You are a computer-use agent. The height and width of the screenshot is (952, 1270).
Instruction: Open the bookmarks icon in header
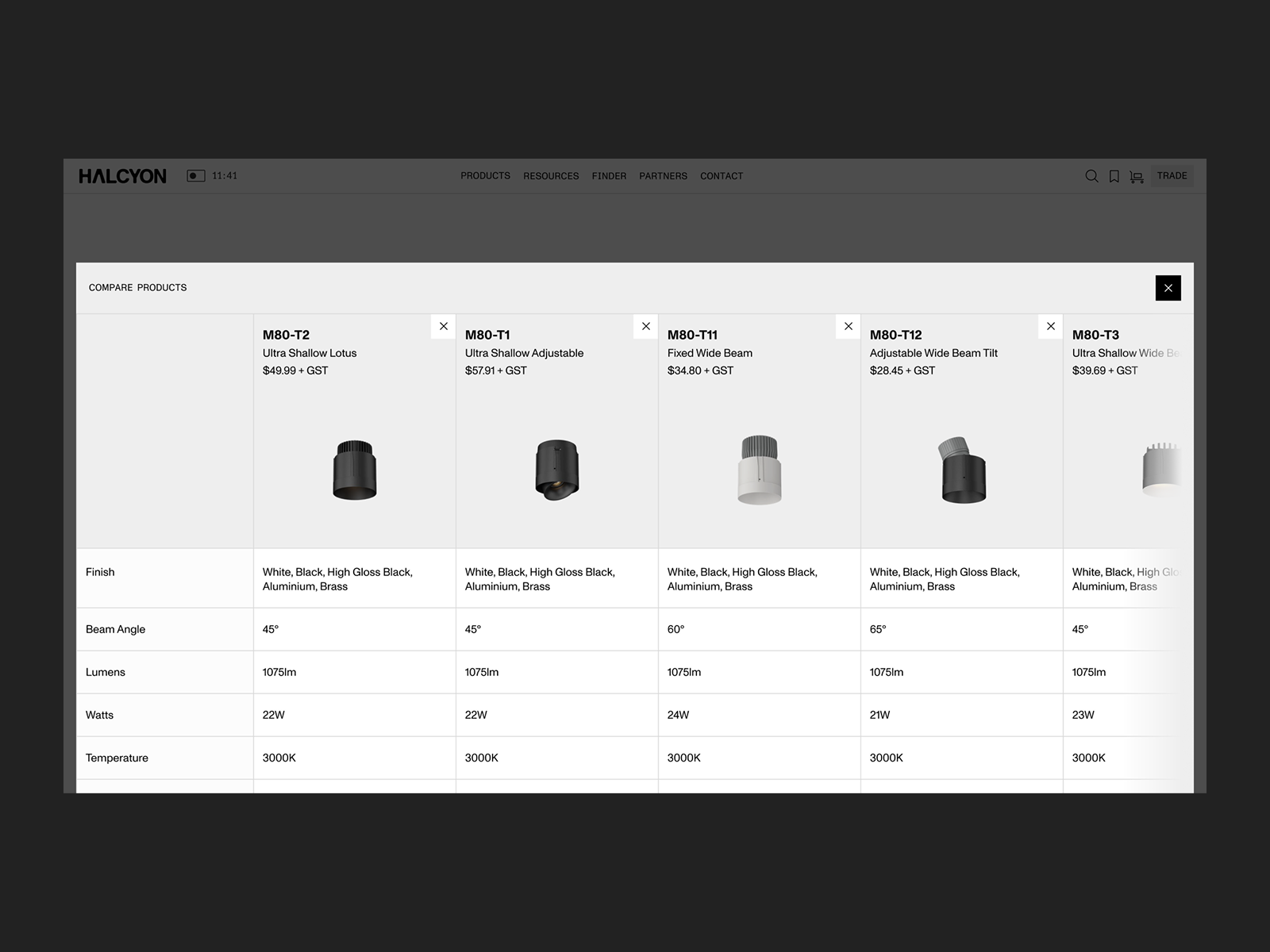click(x=1114, y=176)
